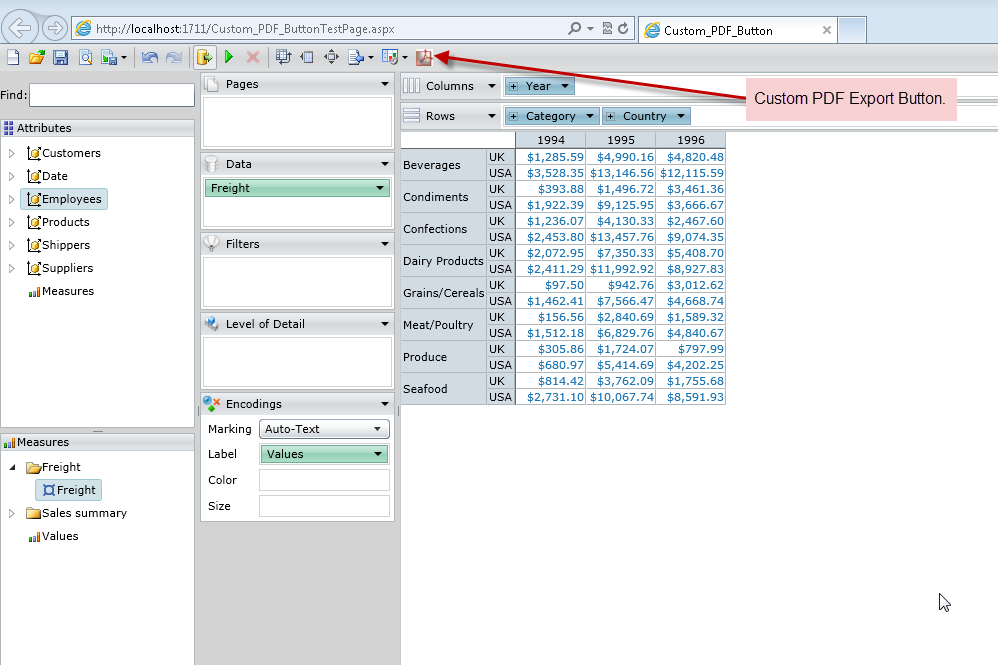Close the Custom_PDF_Button browser tab

[x=826, y=30]
